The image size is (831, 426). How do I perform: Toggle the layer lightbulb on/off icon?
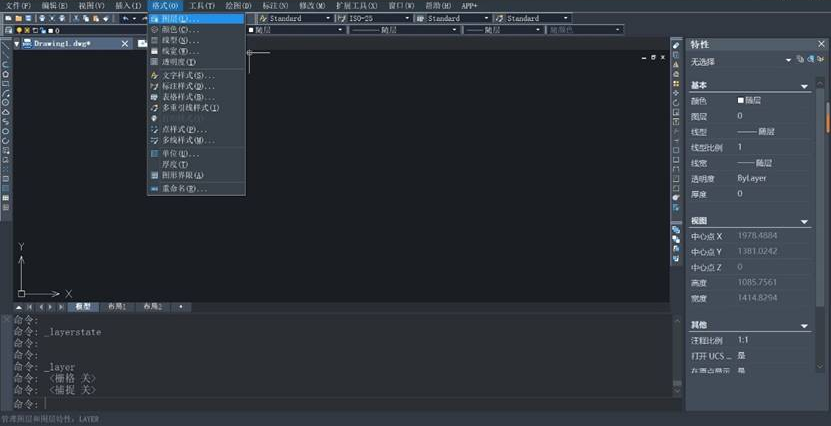20,30
